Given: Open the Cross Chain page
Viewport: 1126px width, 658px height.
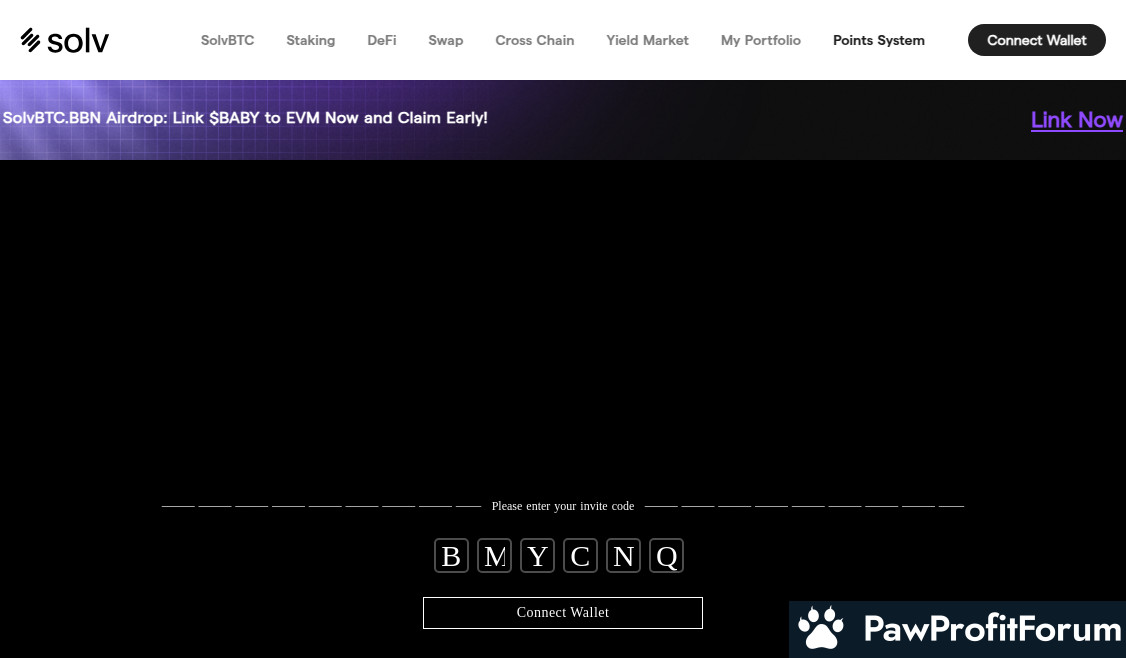Looking at the screenshot, I should click(x=535, y=40).
